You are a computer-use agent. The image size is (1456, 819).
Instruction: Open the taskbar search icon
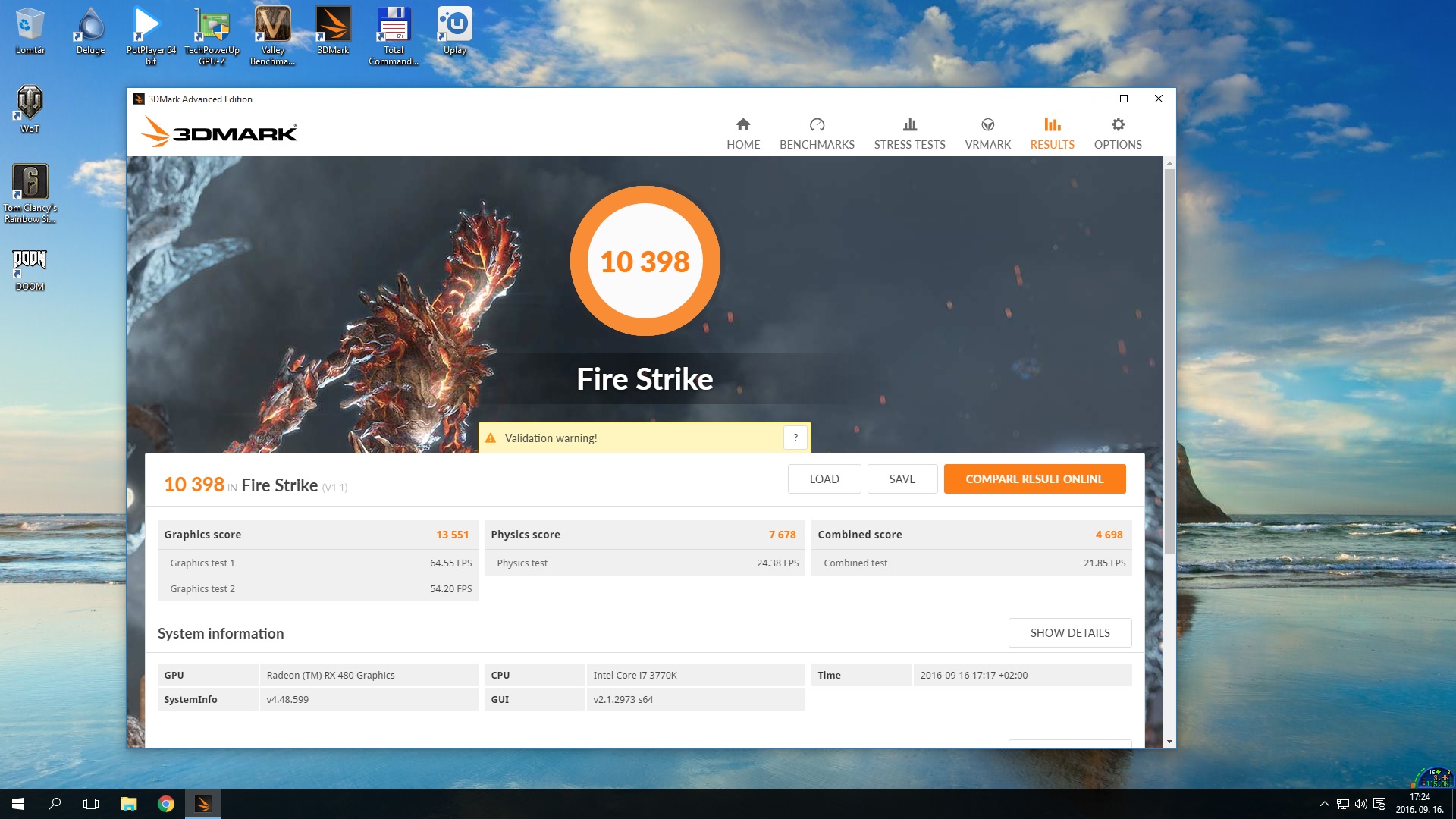click(x=55, y=804)
